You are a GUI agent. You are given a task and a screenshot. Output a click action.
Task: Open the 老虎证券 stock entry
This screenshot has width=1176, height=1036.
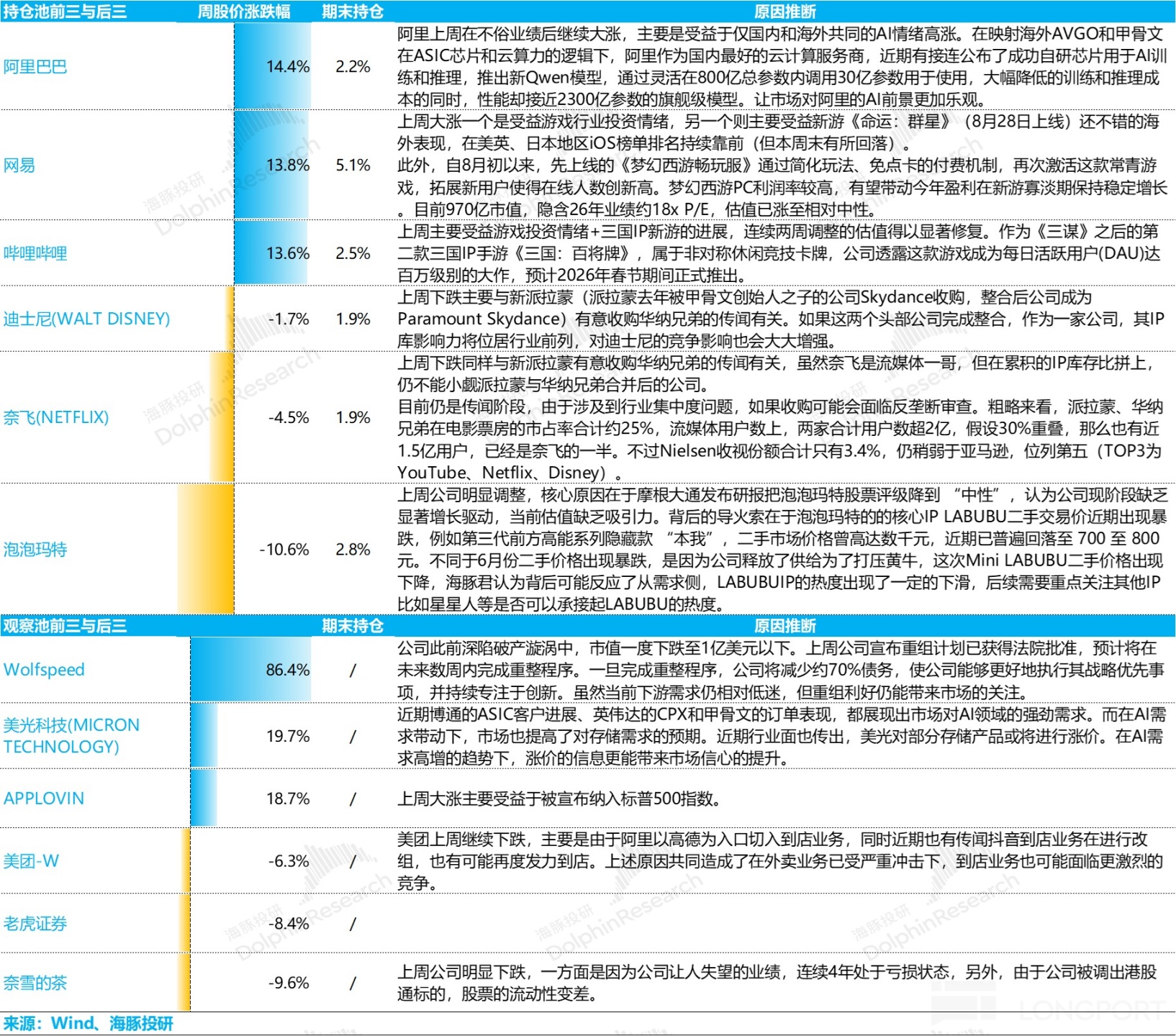pos(35,924)
